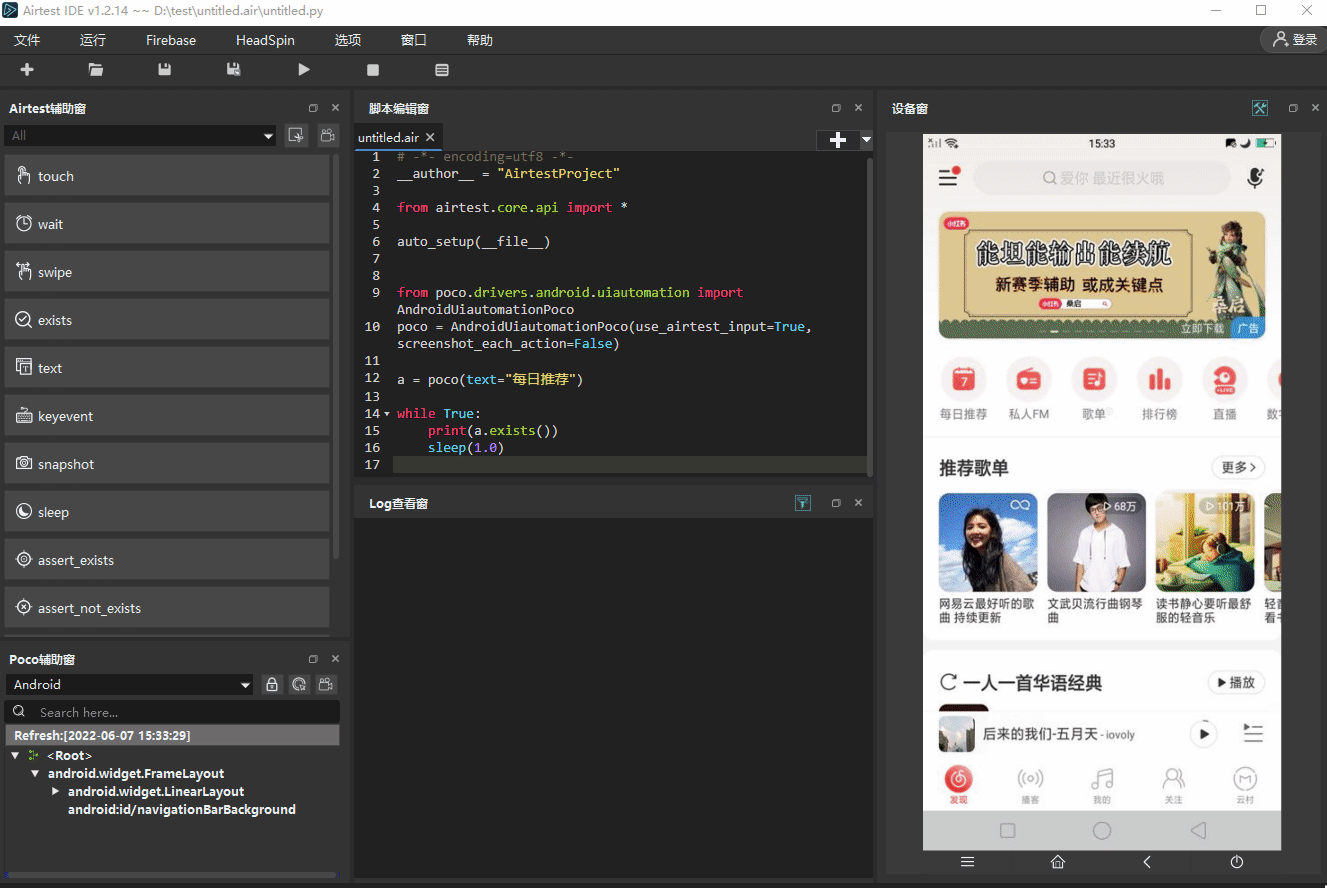Create a new script with plus icon
The width and height of the screenshot is (1327, 888).
(x=27, y=70)
